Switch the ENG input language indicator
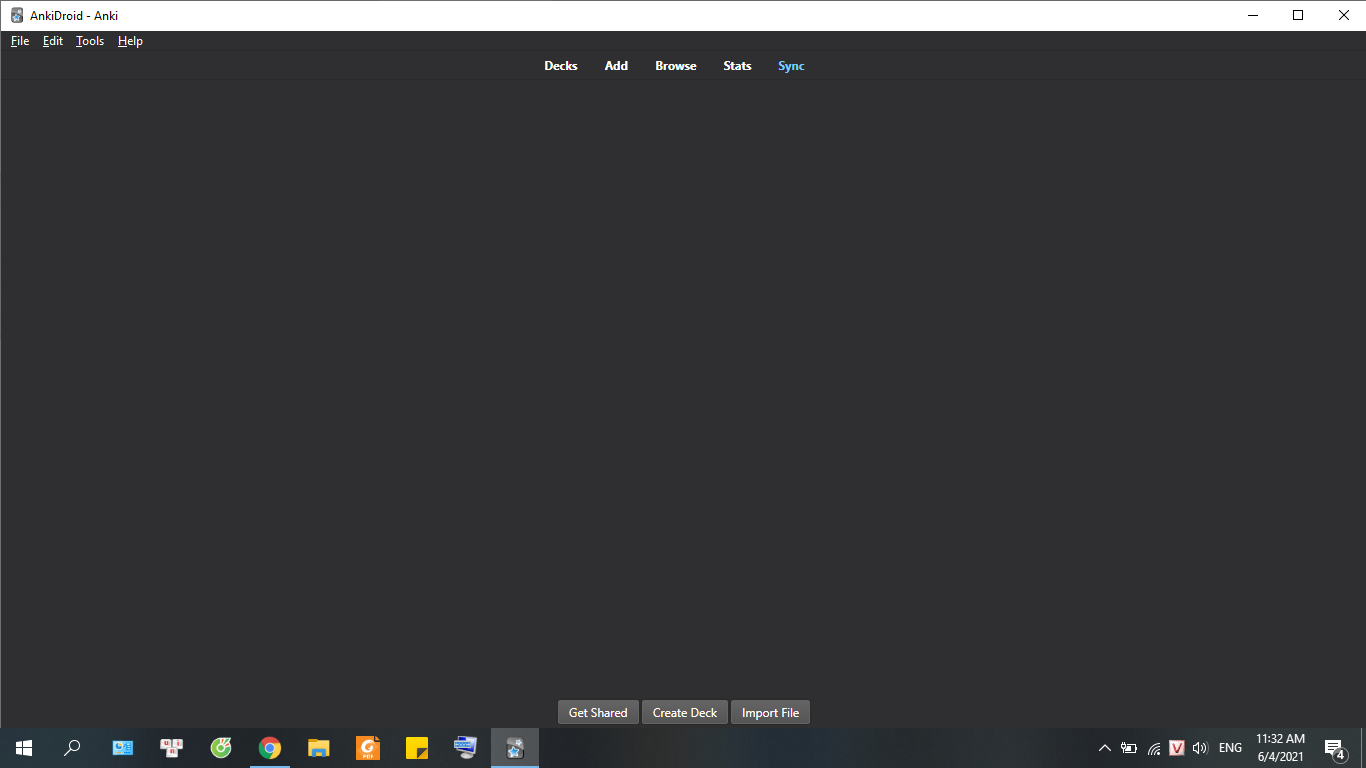 pos(1230,748)
